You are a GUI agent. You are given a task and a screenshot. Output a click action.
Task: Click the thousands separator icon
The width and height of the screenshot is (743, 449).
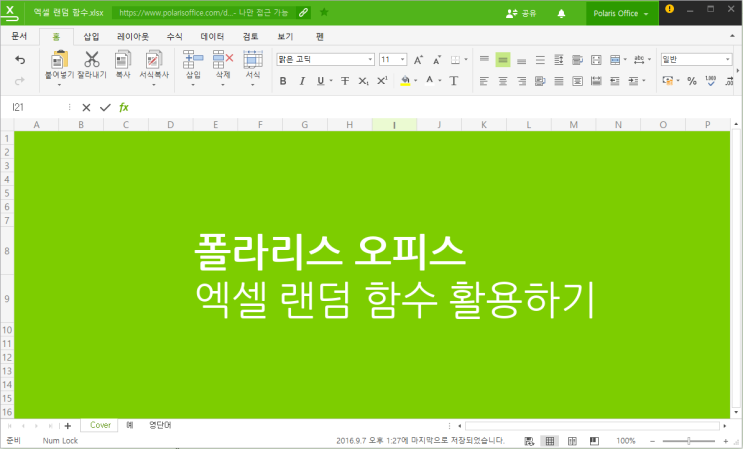tap(711, 81)
